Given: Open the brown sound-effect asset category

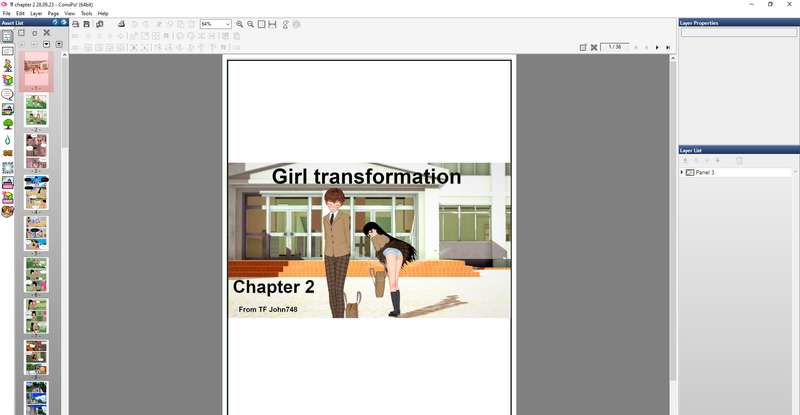Looking at the screenshot, I should click(7, 153).
